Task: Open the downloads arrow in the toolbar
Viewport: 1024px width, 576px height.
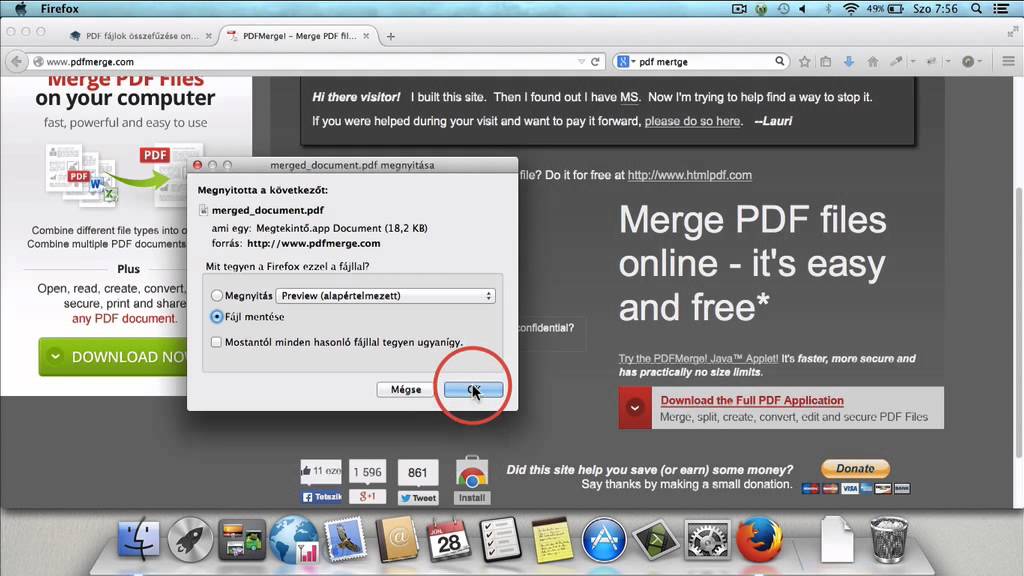Action: [x=848, y=61]
